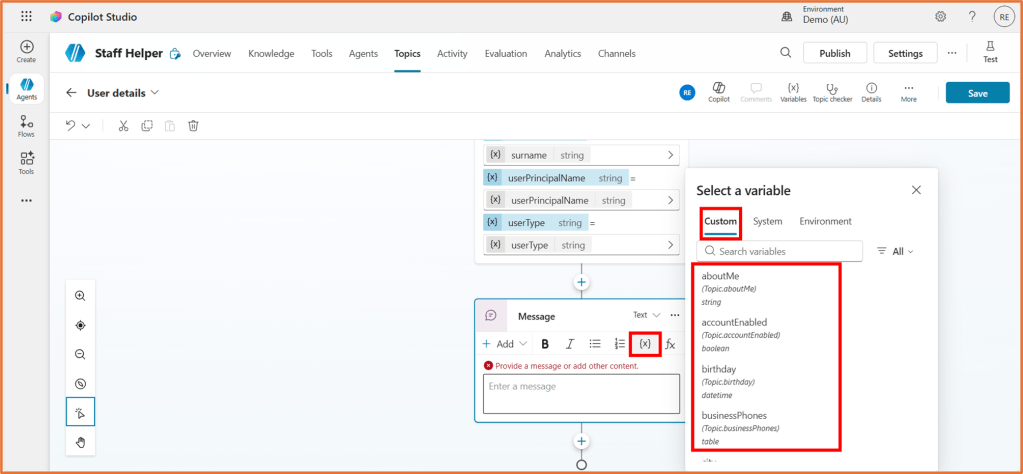Screen dimensions: 1023x474
Task: Open the Test pane flask icon
Action: [990, 52]
